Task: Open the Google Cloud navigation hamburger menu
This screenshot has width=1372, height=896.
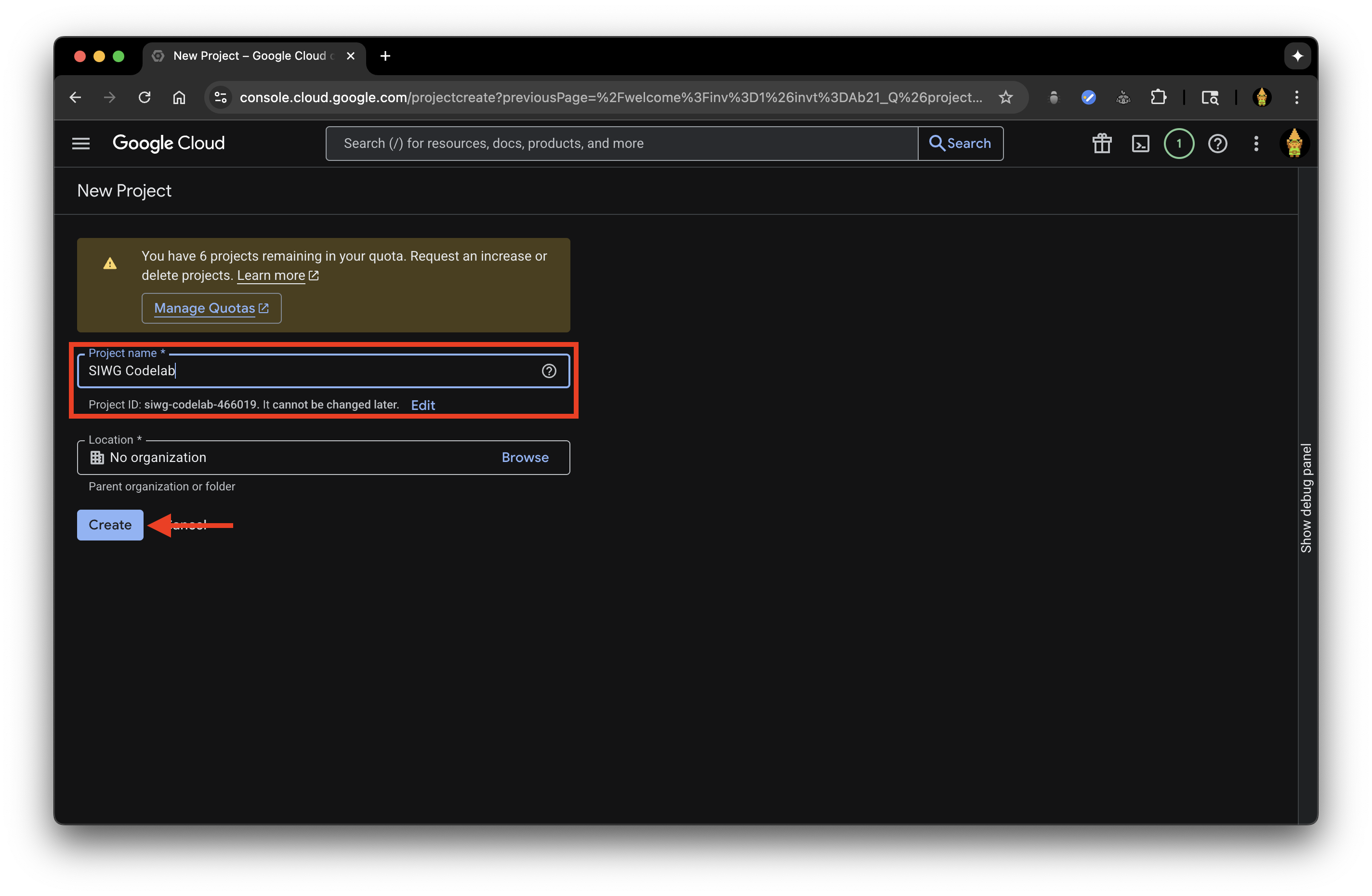Action: [81, 144]
